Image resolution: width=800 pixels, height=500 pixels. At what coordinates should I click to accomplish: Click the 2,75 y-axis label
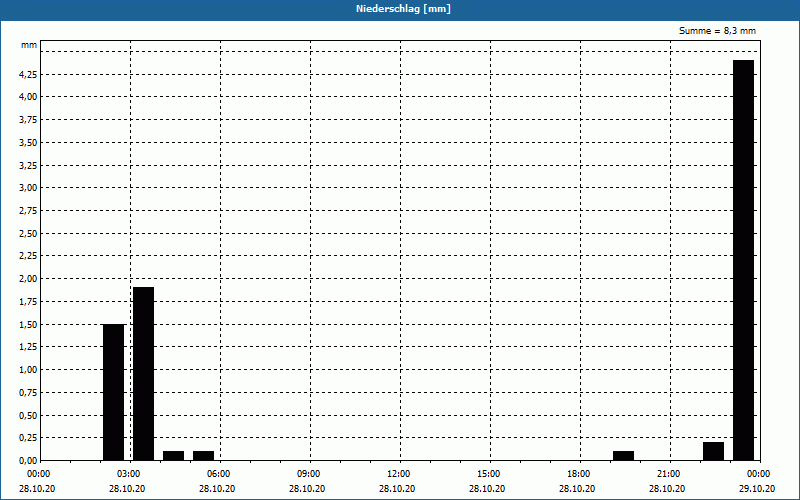[28, 211]
